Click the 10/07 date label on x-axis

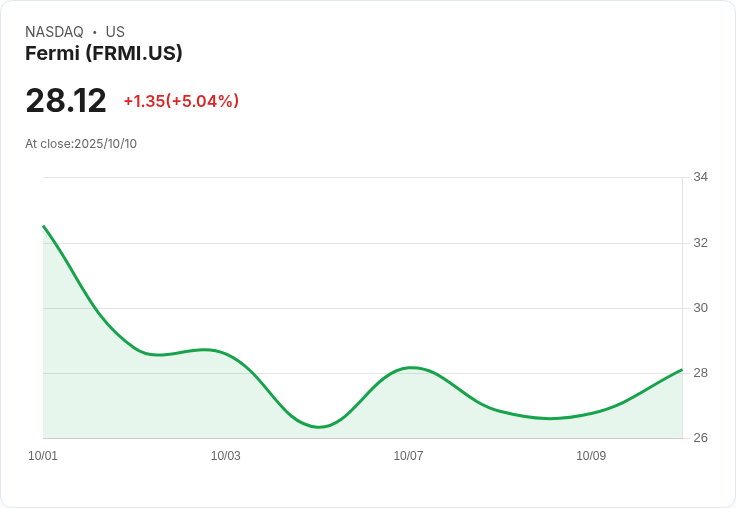408,455
